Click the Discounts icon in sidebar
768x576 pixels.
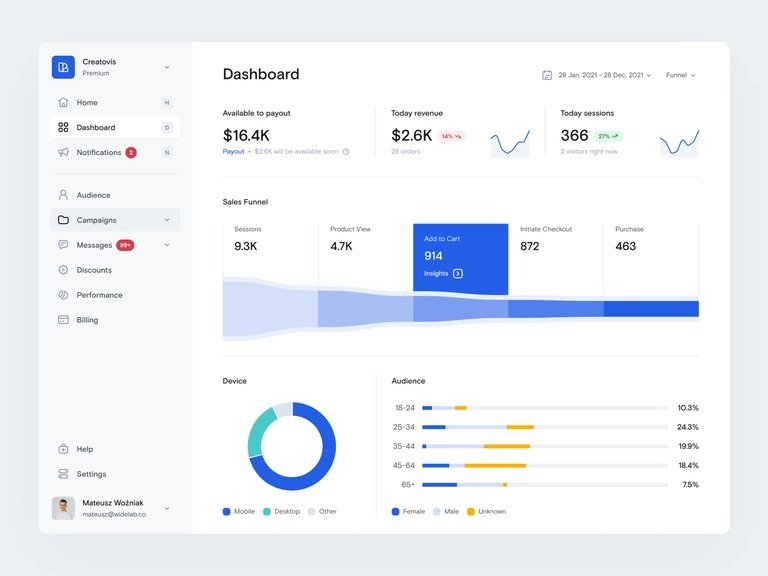point(63,270)
